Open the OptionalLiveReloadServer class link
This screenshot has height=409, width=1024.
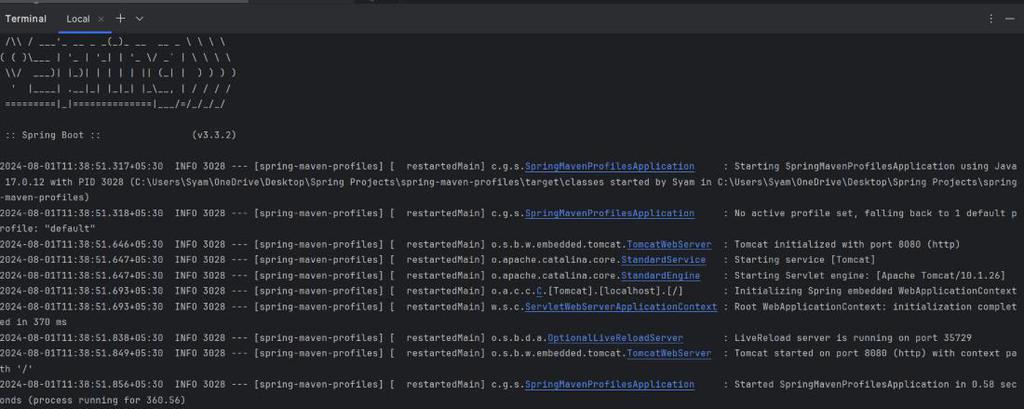tap(615, 338)
